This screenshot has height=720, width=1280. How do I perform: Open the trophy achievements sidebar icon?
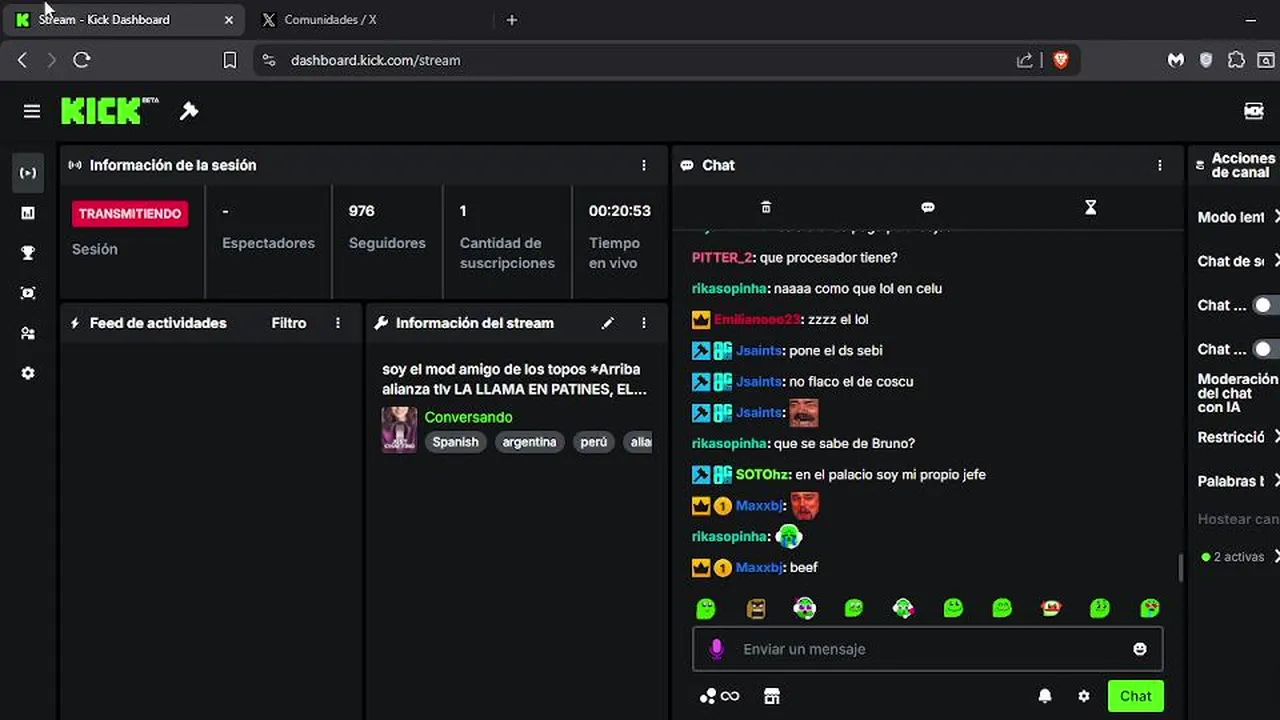point(28,253)
